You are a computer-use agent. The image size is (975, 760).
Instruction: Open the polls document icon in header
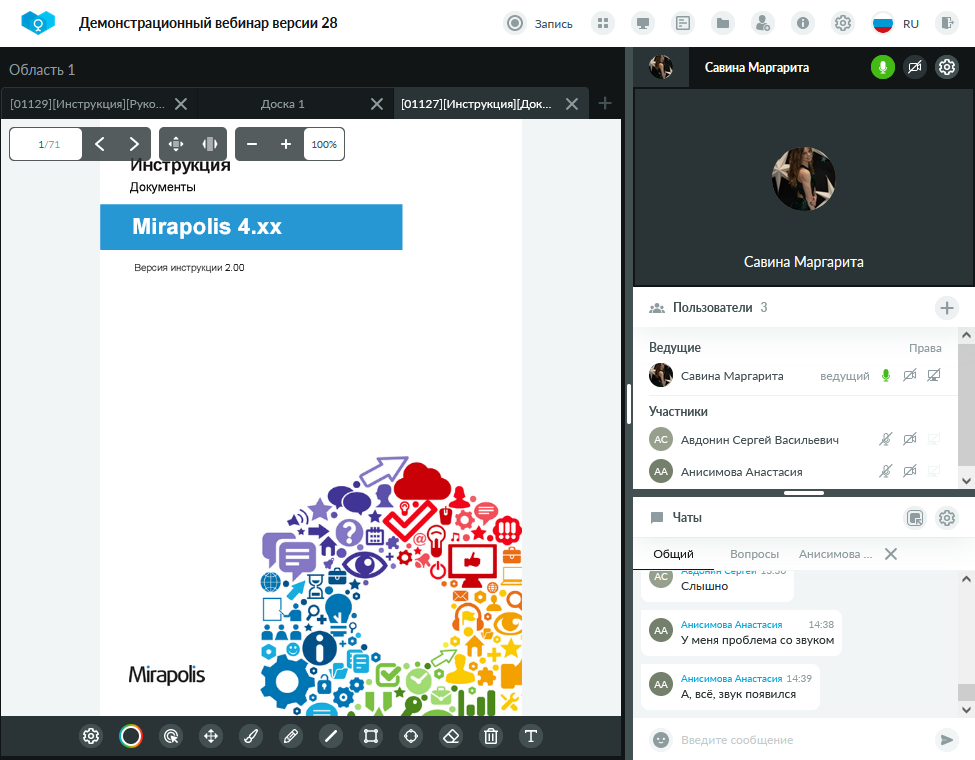tap(683, 24)
